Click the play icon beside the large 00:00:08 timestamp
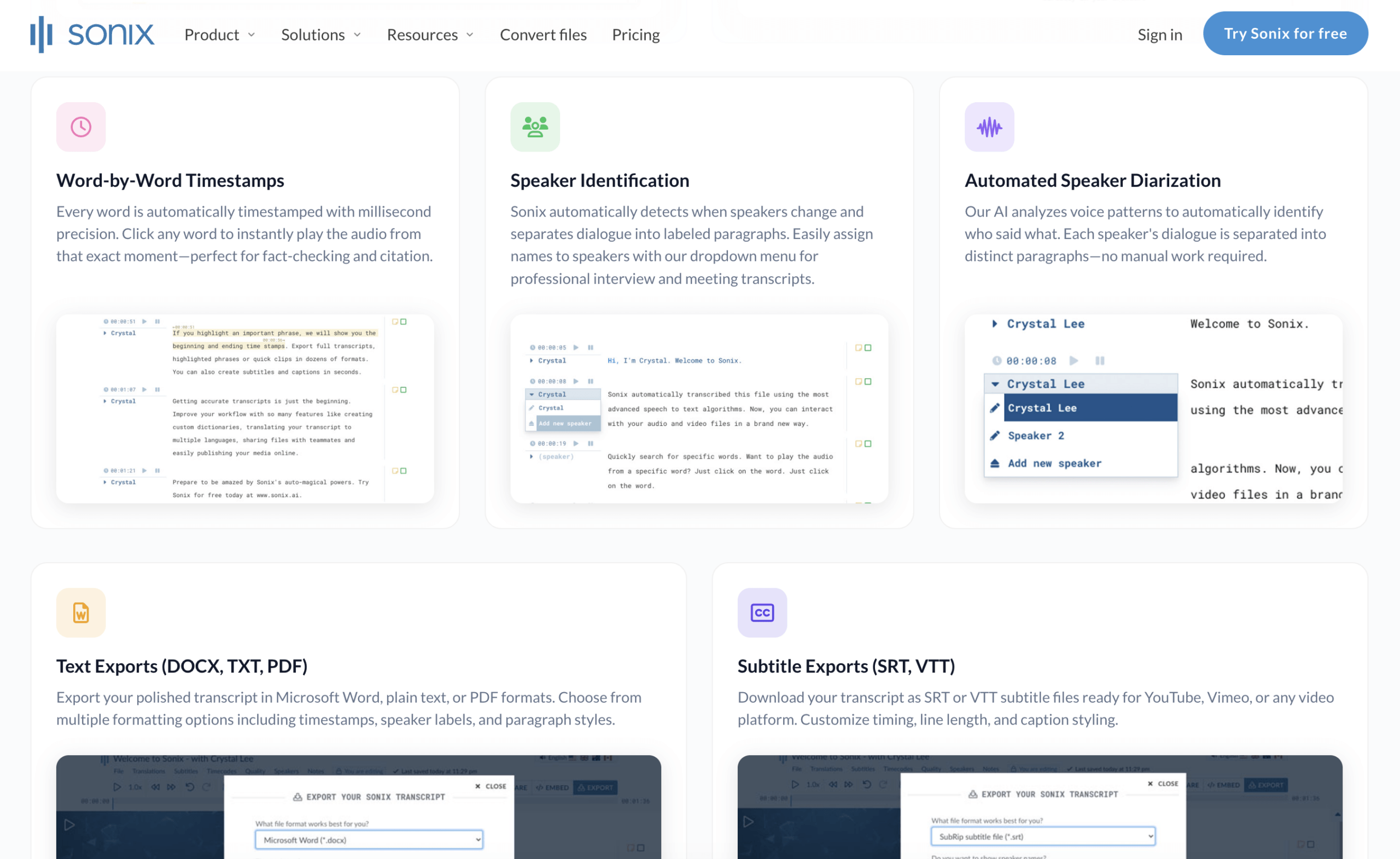 click(x=1074, y=361)
